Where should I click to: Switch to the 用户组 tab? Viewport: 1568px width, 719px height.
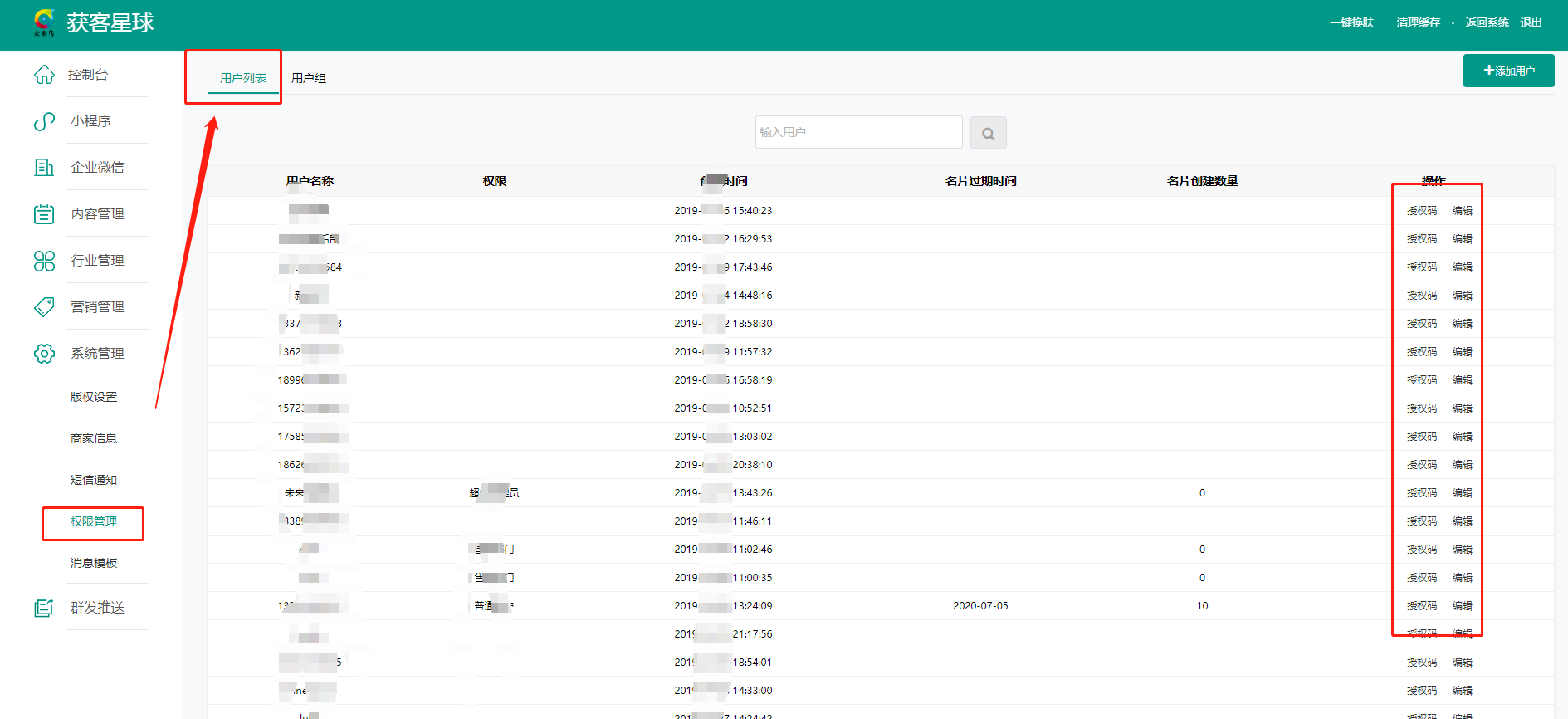click(309, 78)
